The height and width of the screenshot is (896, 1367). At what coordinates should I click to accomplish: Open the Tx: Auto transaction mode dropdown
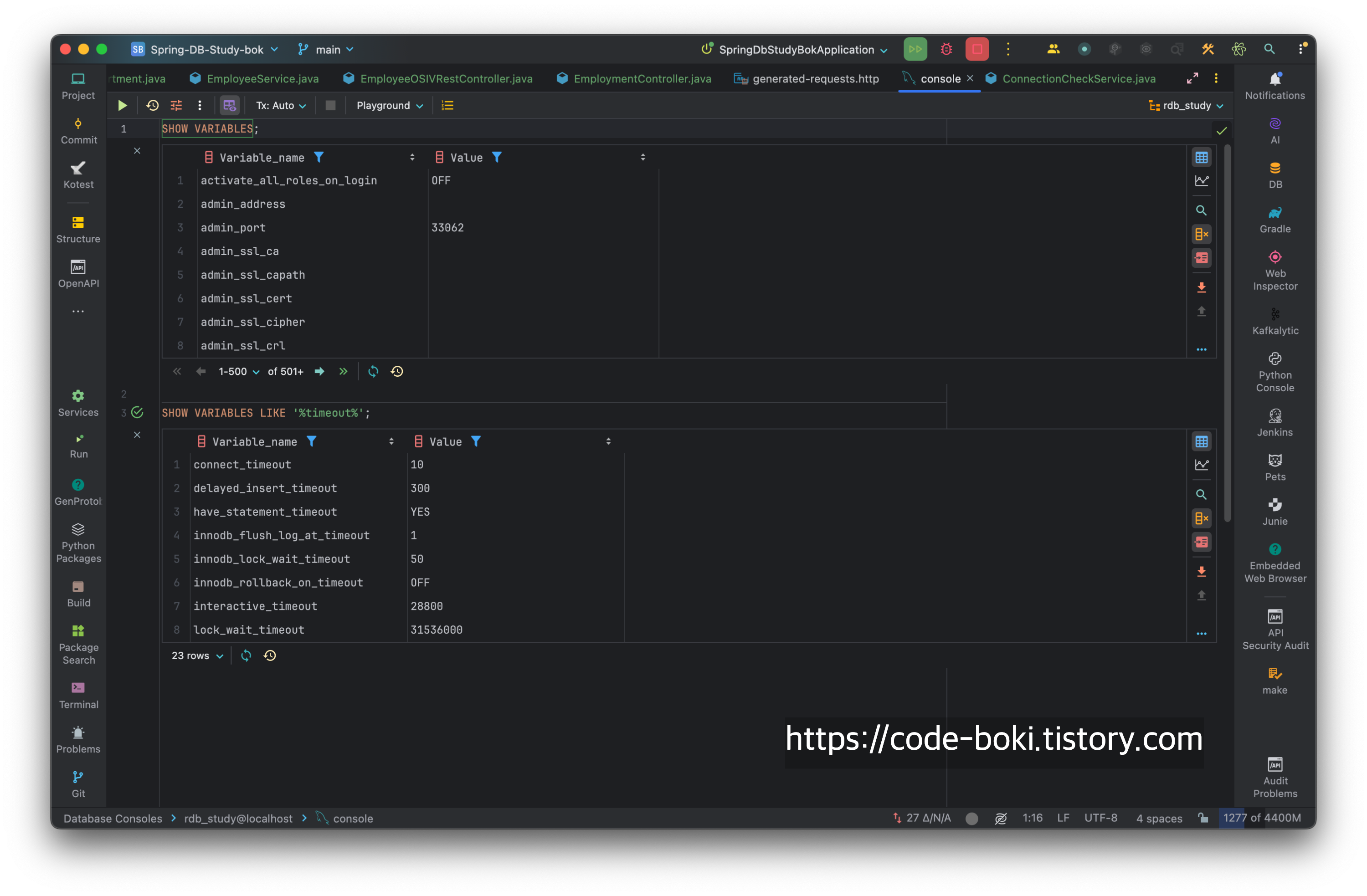click(x=280, y=106)
